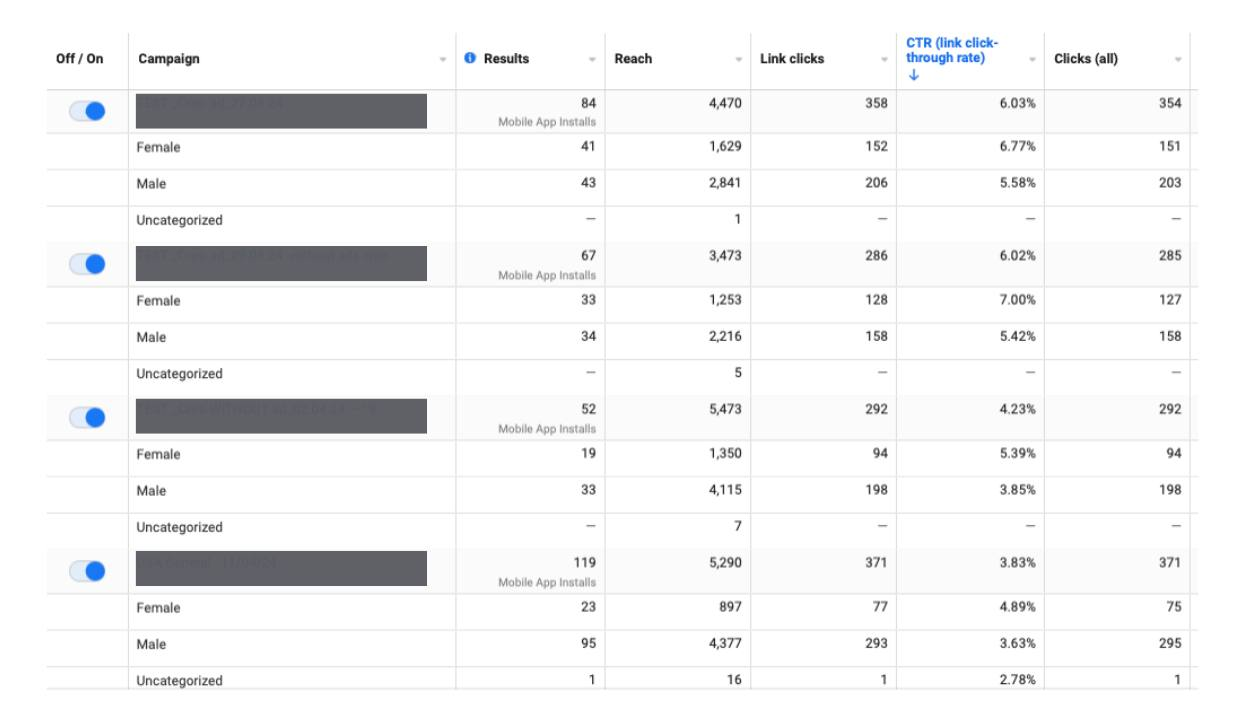Open the Link clicks column dropdown arrow

pos(884,60)
